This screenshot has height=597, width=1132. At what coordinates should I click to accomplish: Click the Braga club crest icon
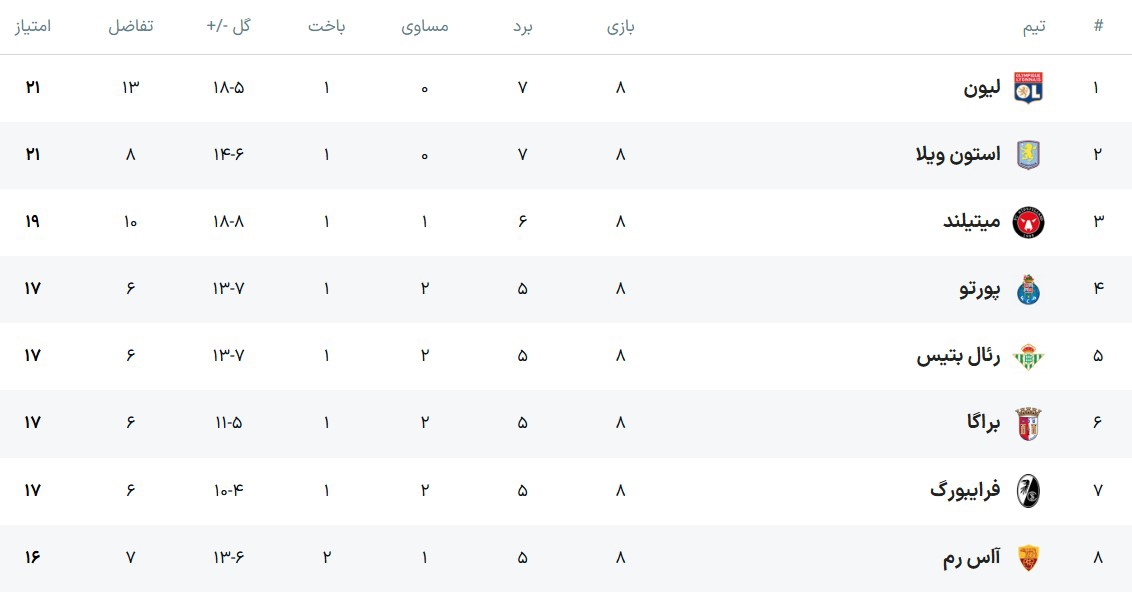click(1028, 423)
